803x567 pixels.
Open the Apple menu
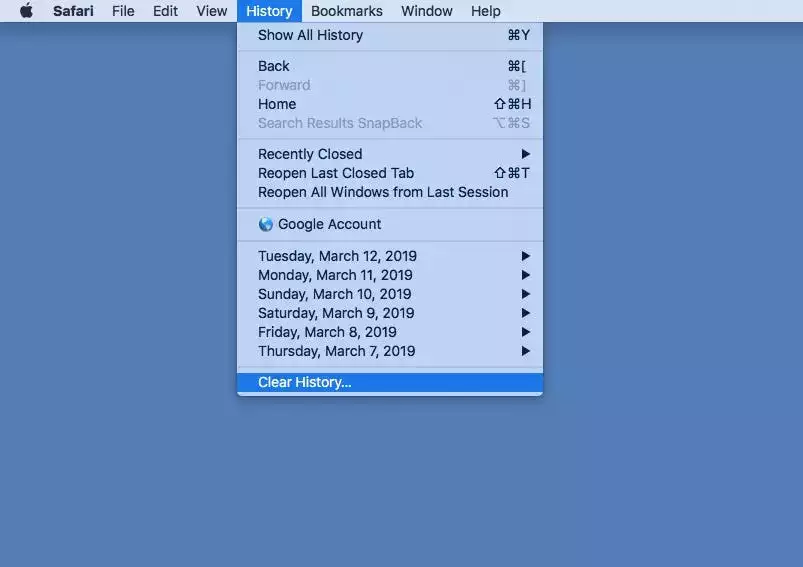coord(26,11)
